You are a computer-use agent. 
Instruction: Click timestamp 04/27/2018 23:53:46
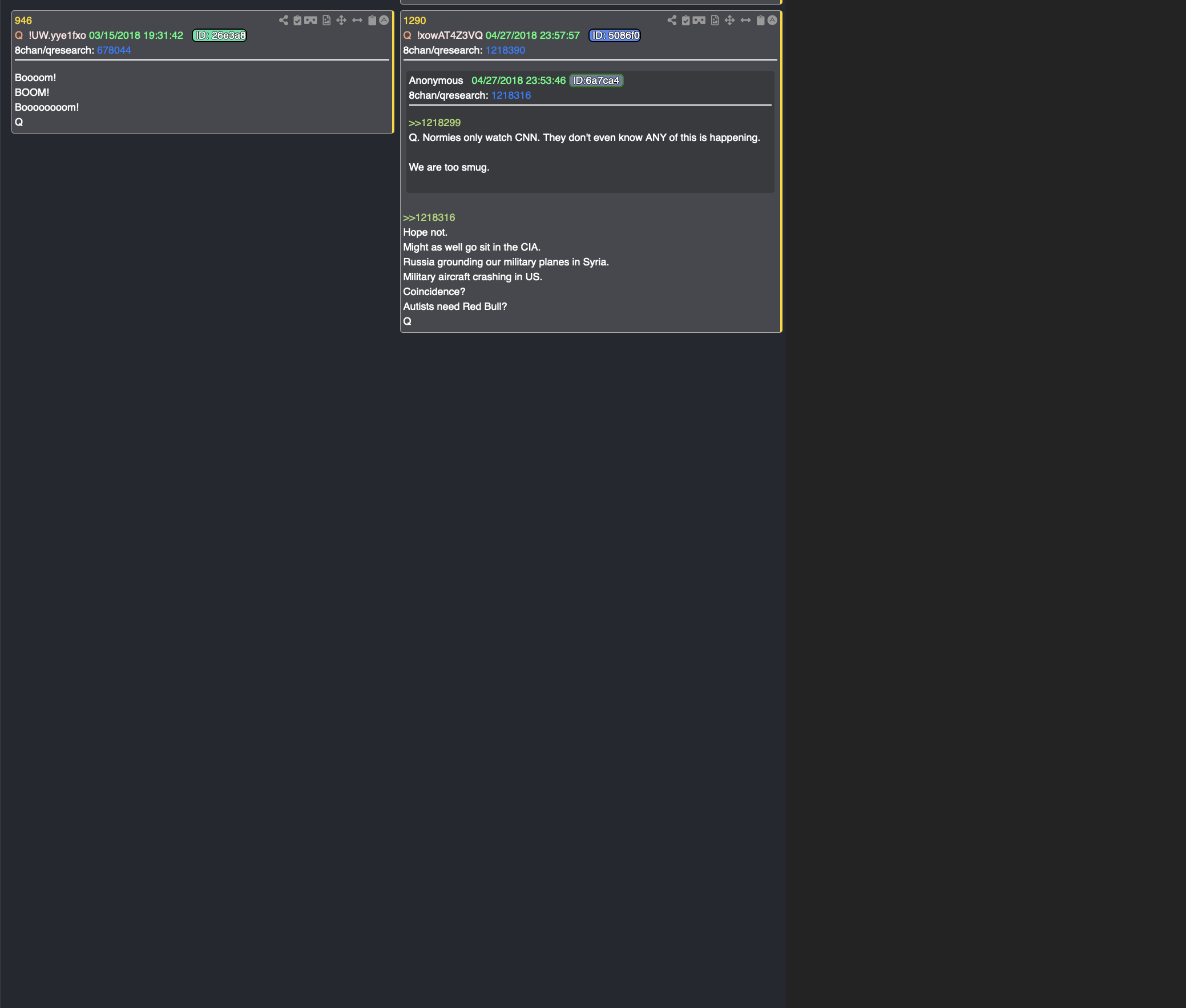pos(518,80)
